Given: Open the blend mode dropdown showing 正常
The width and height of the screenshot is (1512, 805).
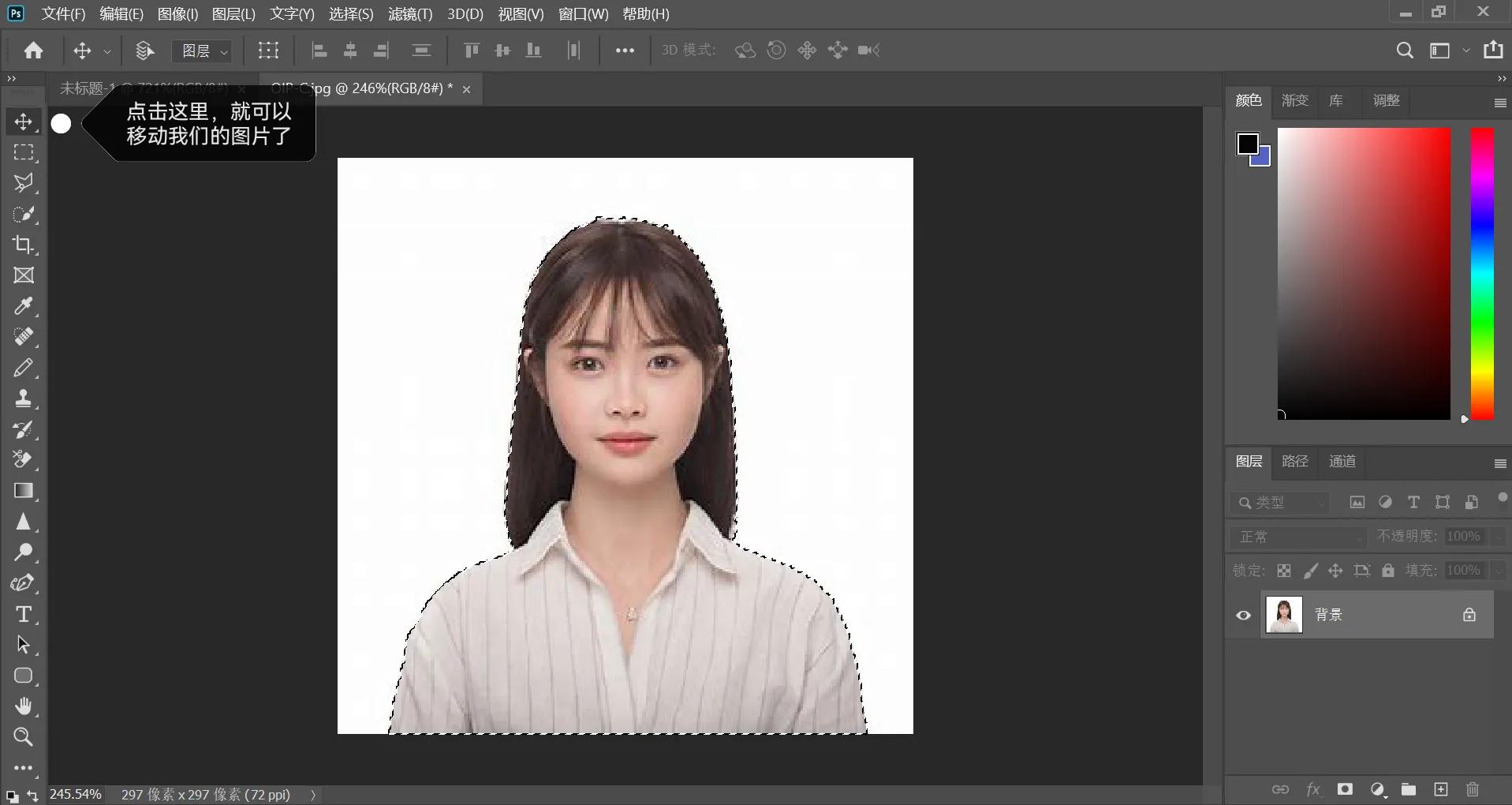Looking at the screenshot, I should pyautogui.click(x=1297, y=537).
